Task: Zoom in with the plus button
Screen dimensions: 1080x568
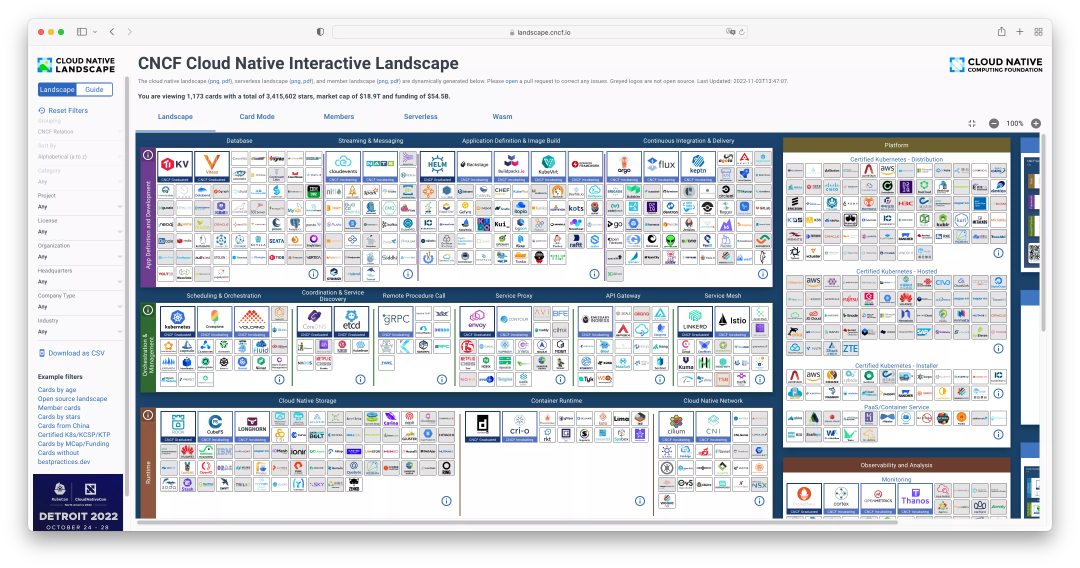Action: pyautogui.click(x=1036, y=123)
